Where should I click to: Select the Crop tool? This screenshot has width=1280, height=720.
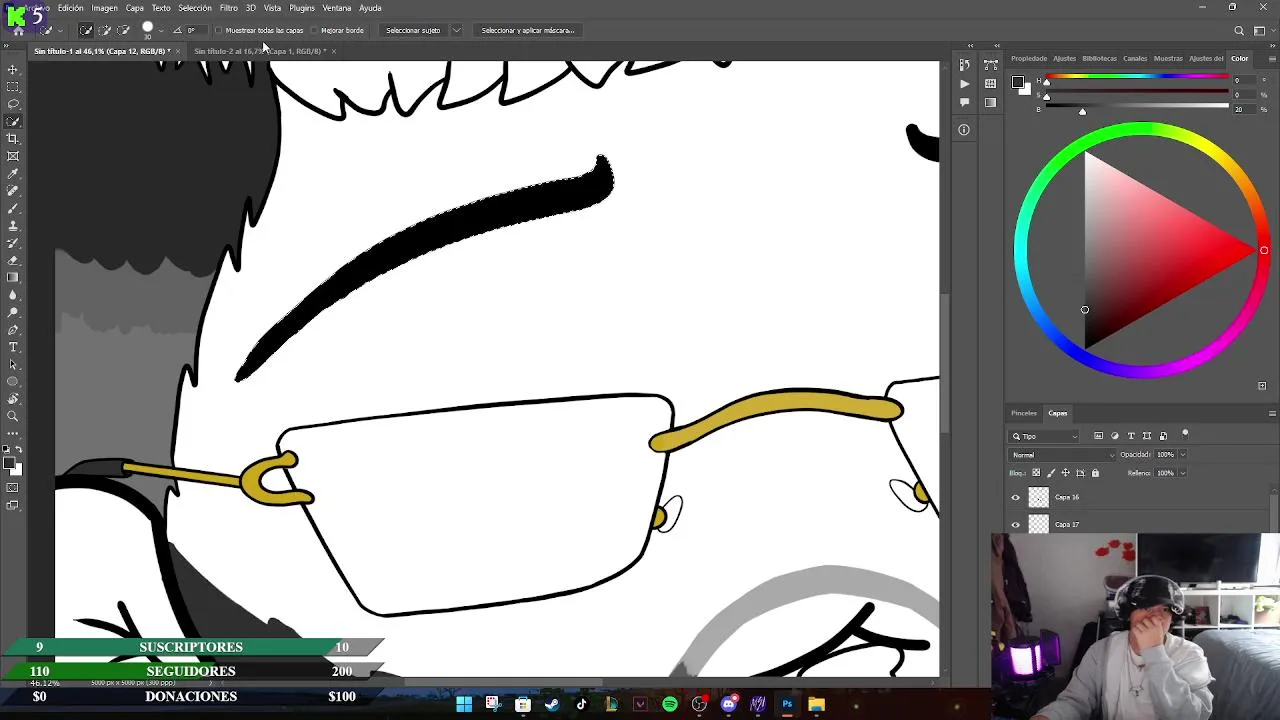tap(13, 139)
